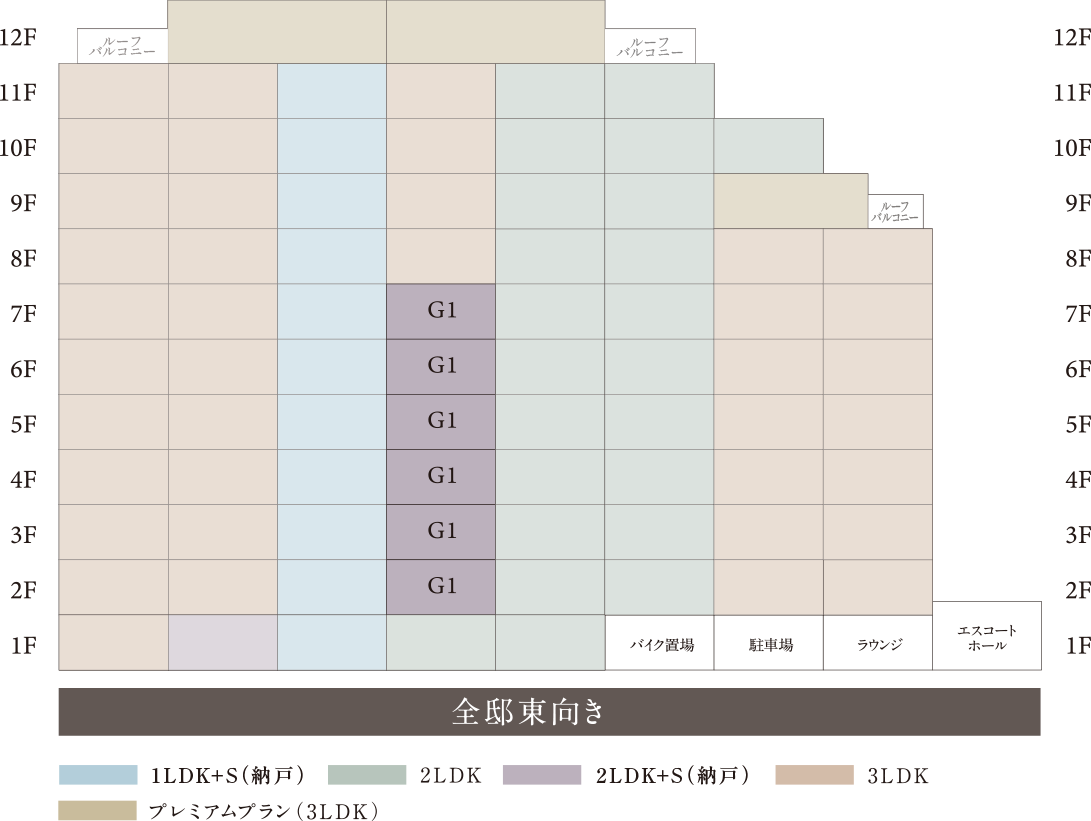Click the right-side 10F floor label

(1072, 148)
